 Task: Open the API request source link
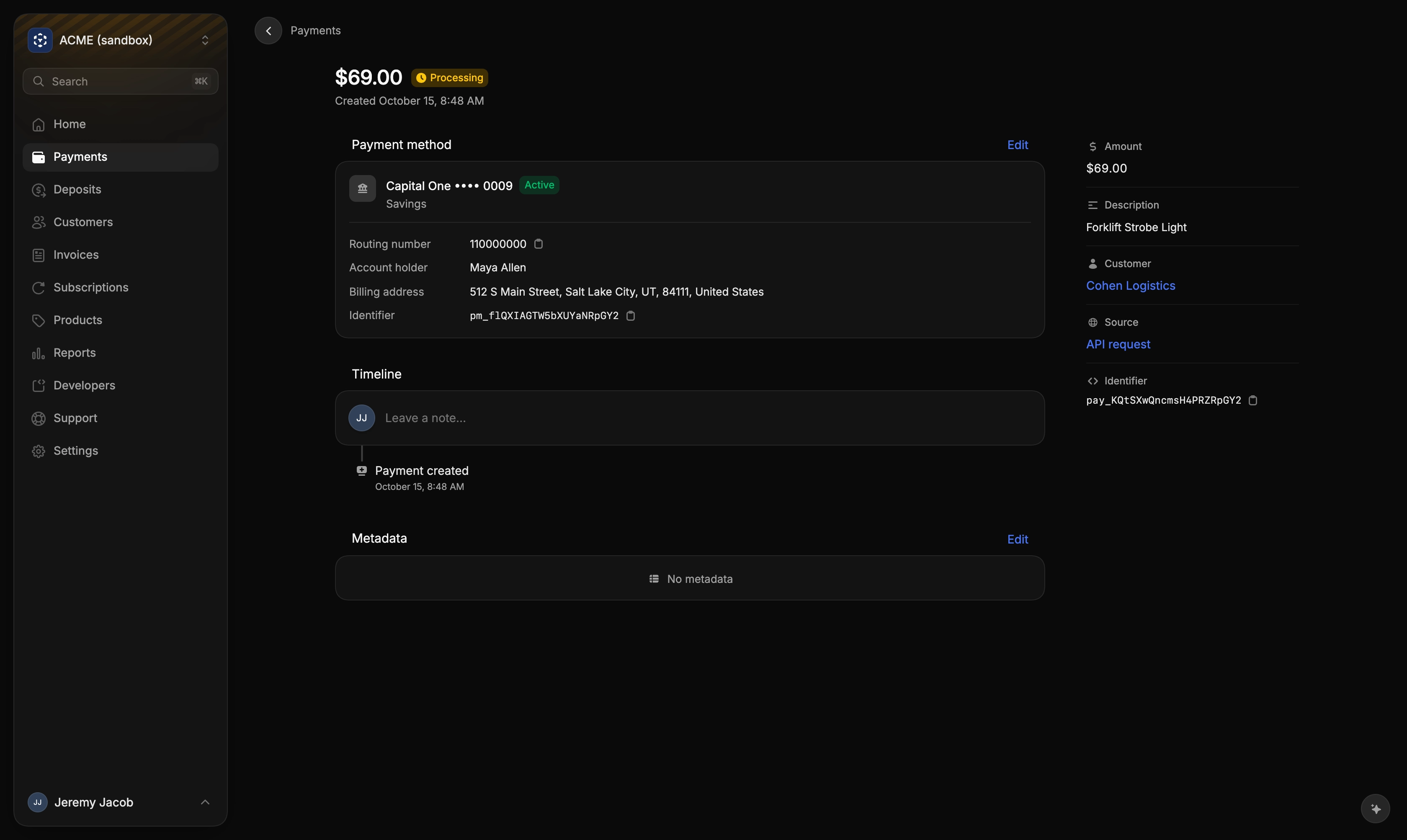click(x=1118, y=344)
